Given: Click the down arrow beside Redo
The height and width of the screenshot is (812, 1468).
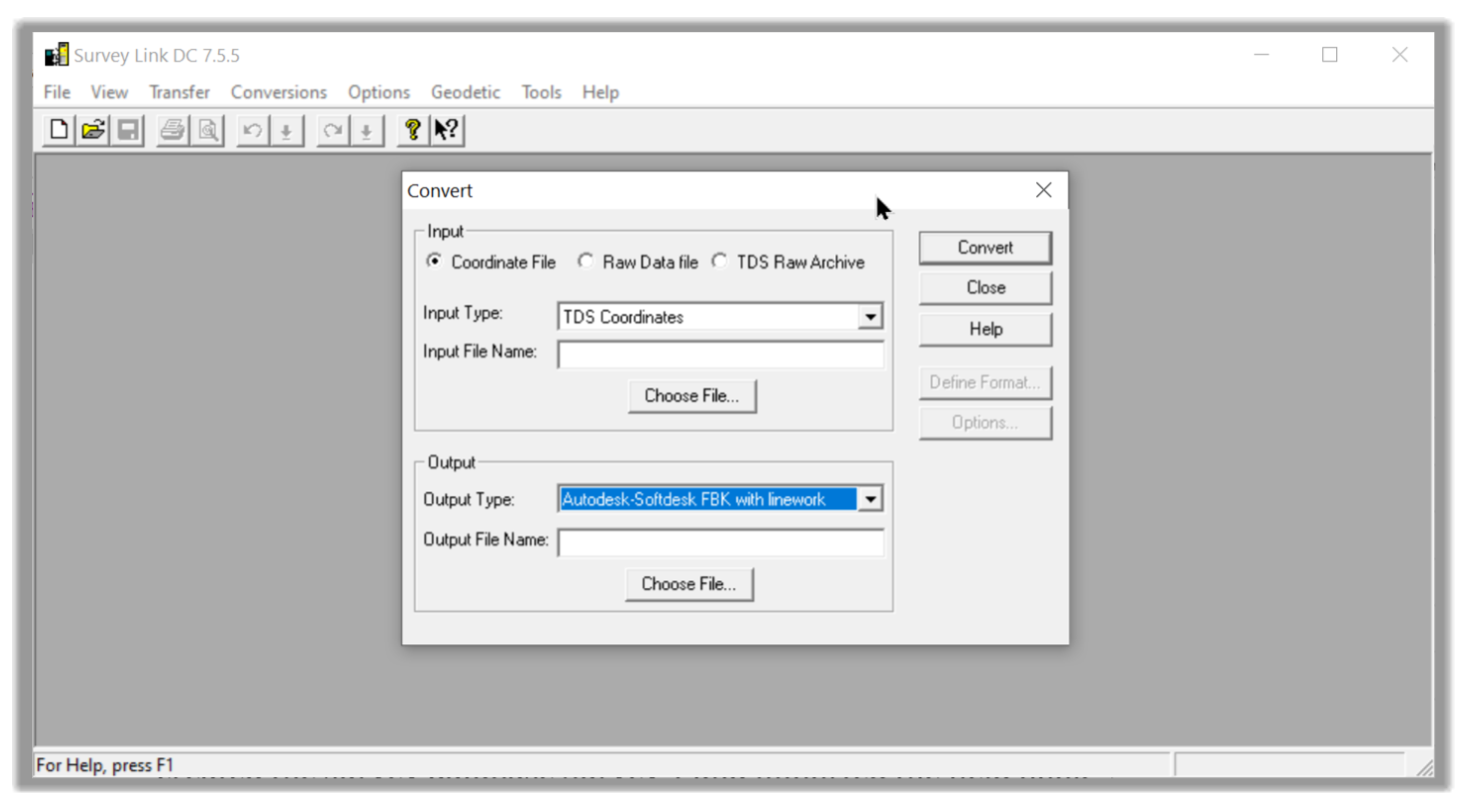Looking at the screenshot, I should tap(367, 130).
